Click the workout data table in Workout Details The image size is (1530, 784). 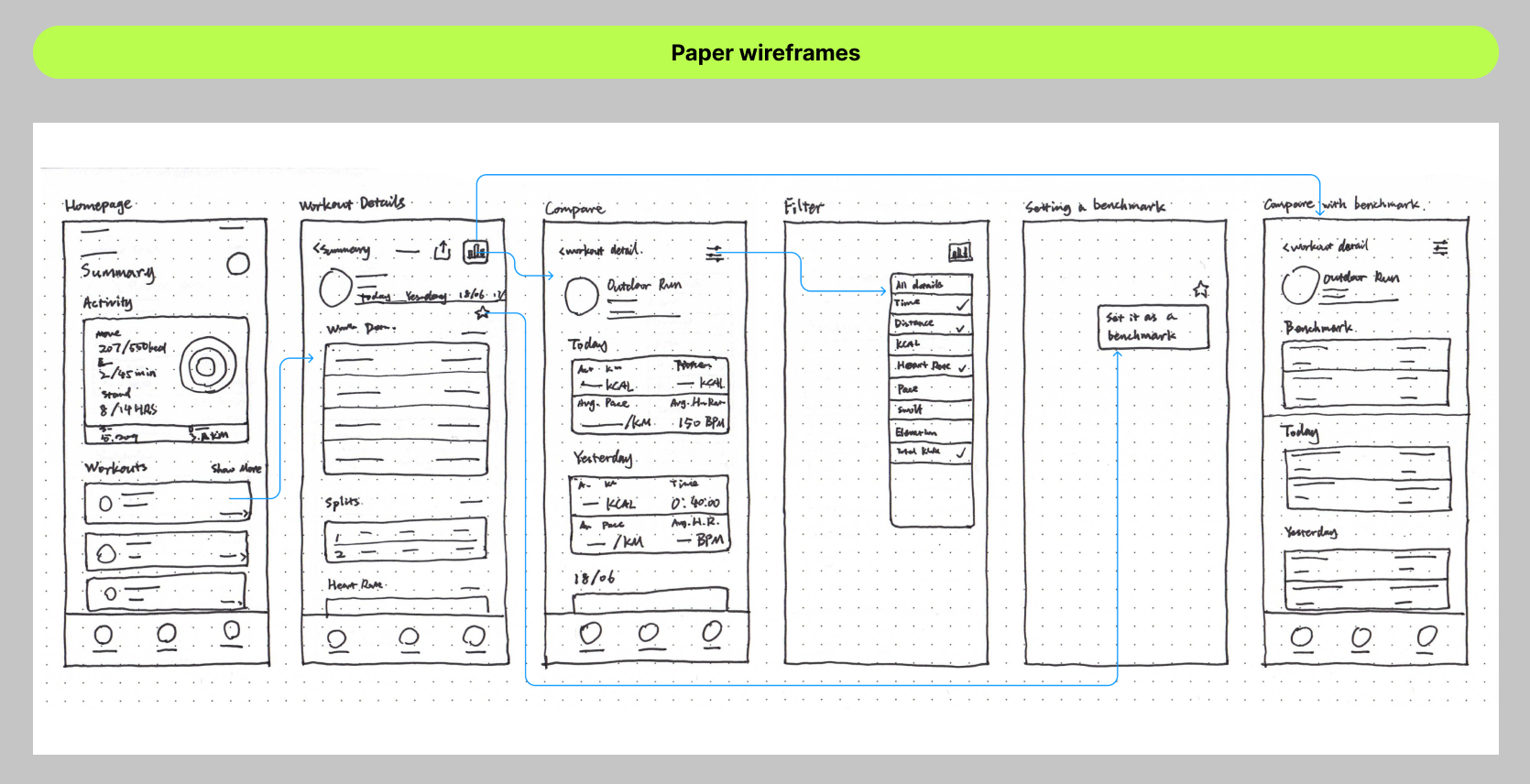pyautogui.click(x=406, y=409)
